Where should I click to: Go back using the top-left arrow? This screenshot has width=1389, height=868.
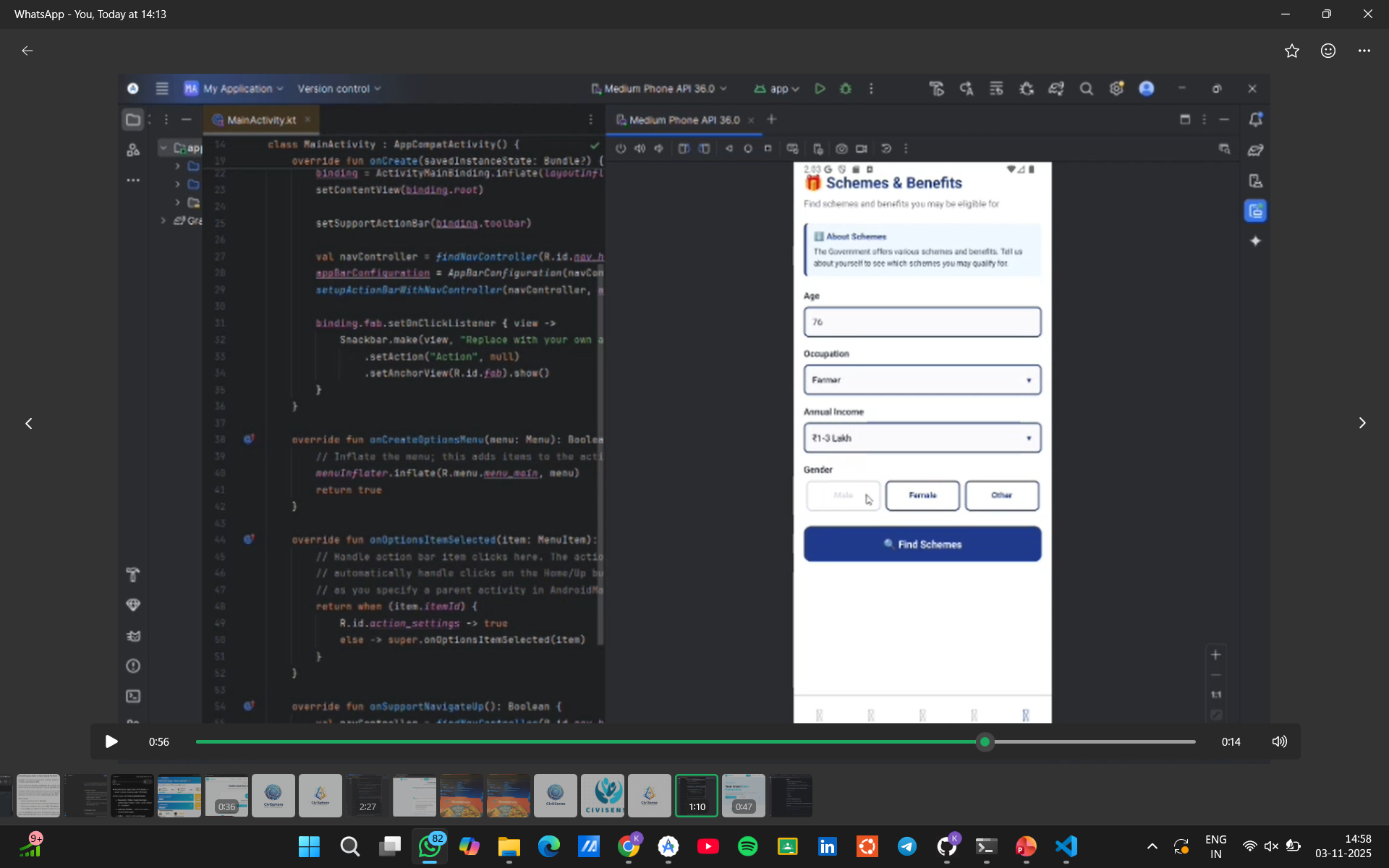tap(27, 51)
